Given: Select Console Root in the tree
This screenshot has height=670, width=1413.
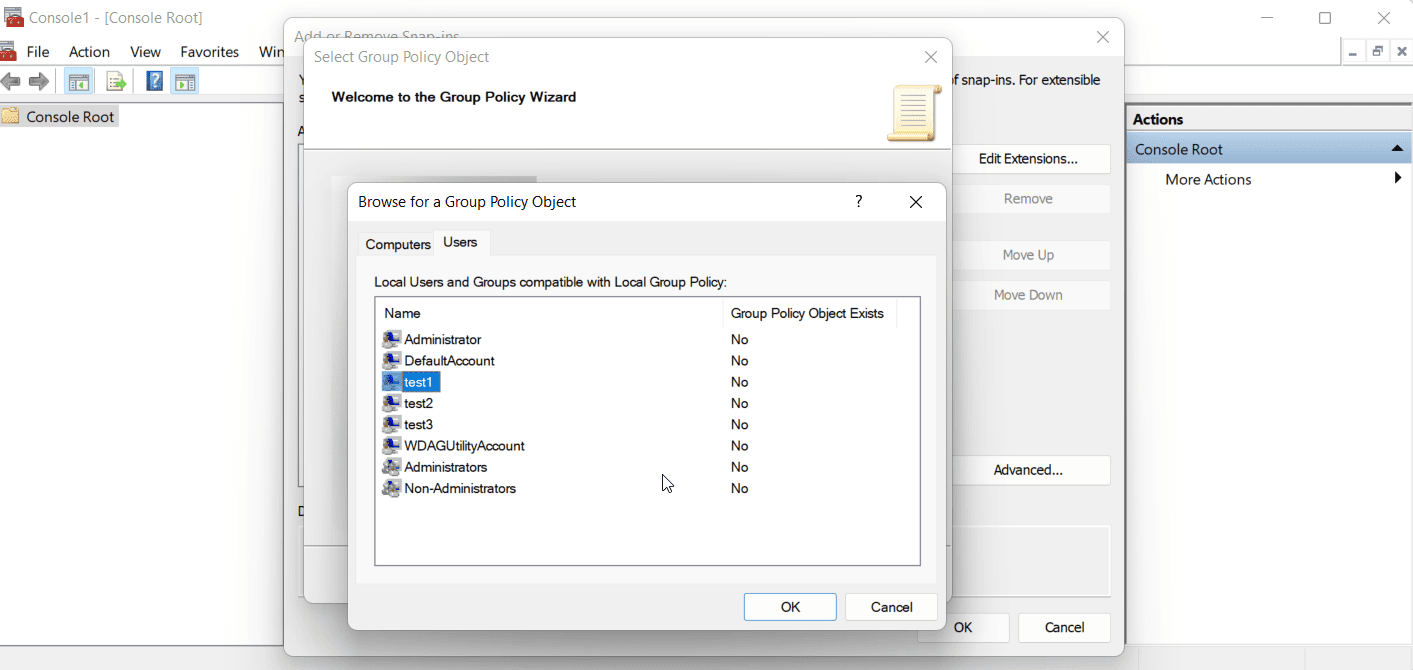Looking at the screenshot, I should 70,117.
